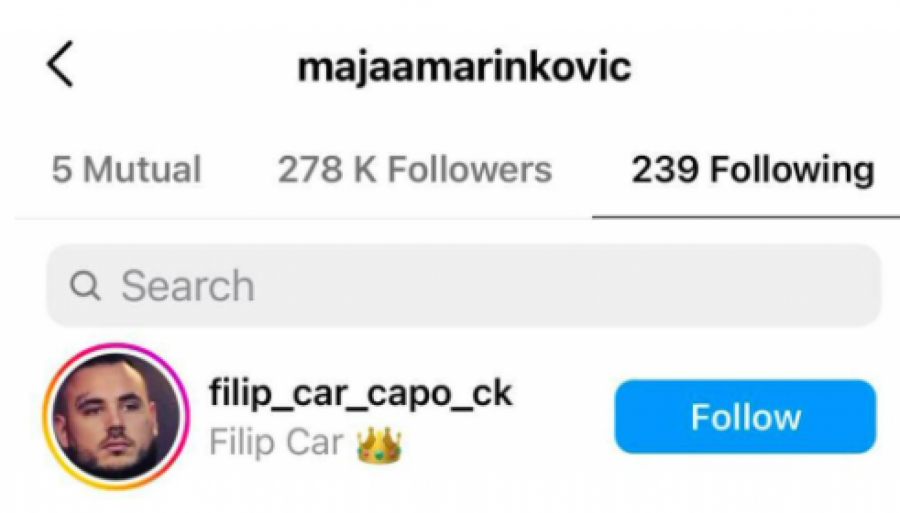Open the filip_car_capo_ck list row
Screen dimensions: 900x513
459,416
